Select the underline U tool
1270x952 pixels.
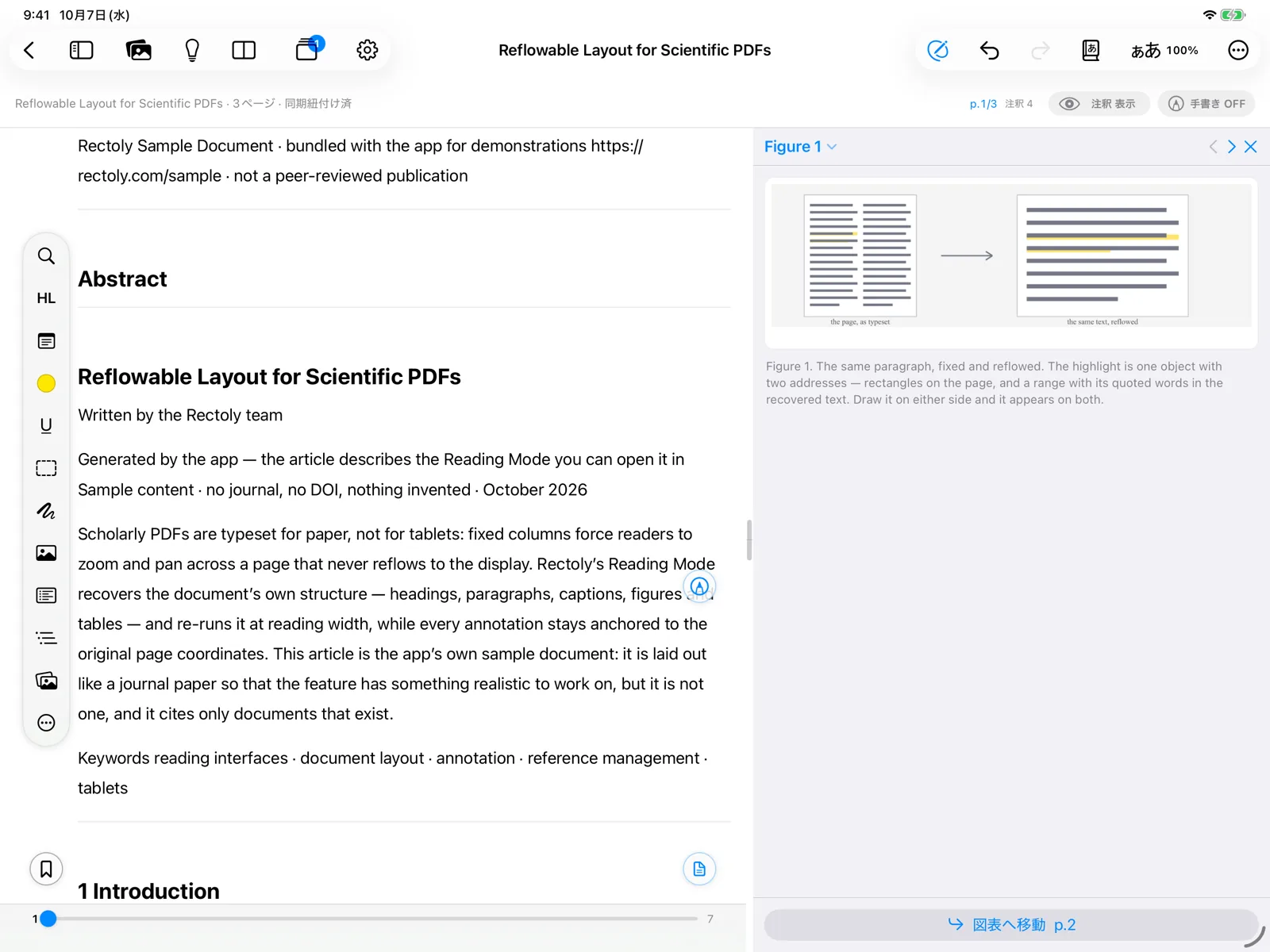(x=46, y=426)
